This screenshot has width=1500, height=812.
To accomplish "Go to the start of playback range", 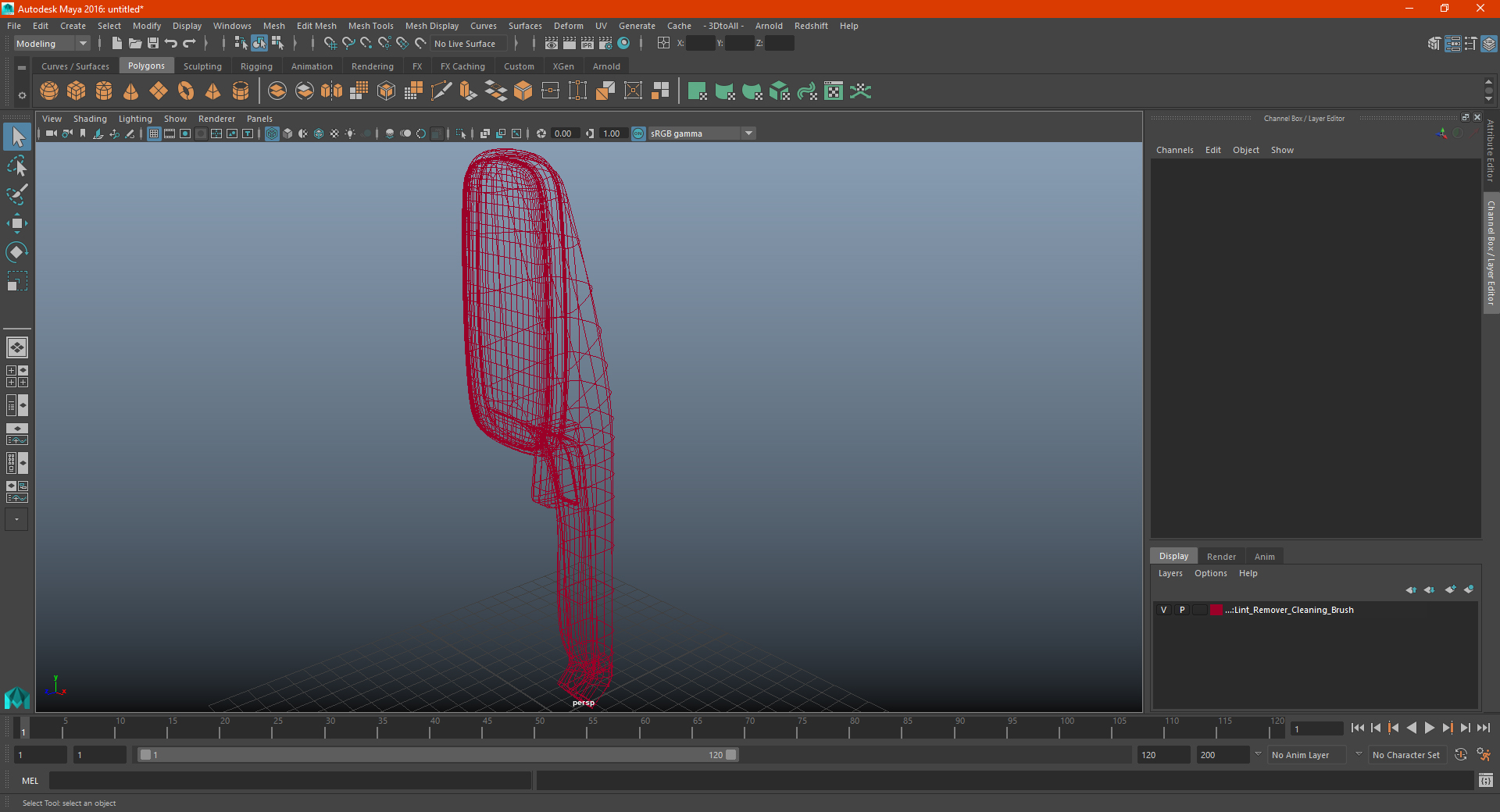I will (x=1357, y=728).
